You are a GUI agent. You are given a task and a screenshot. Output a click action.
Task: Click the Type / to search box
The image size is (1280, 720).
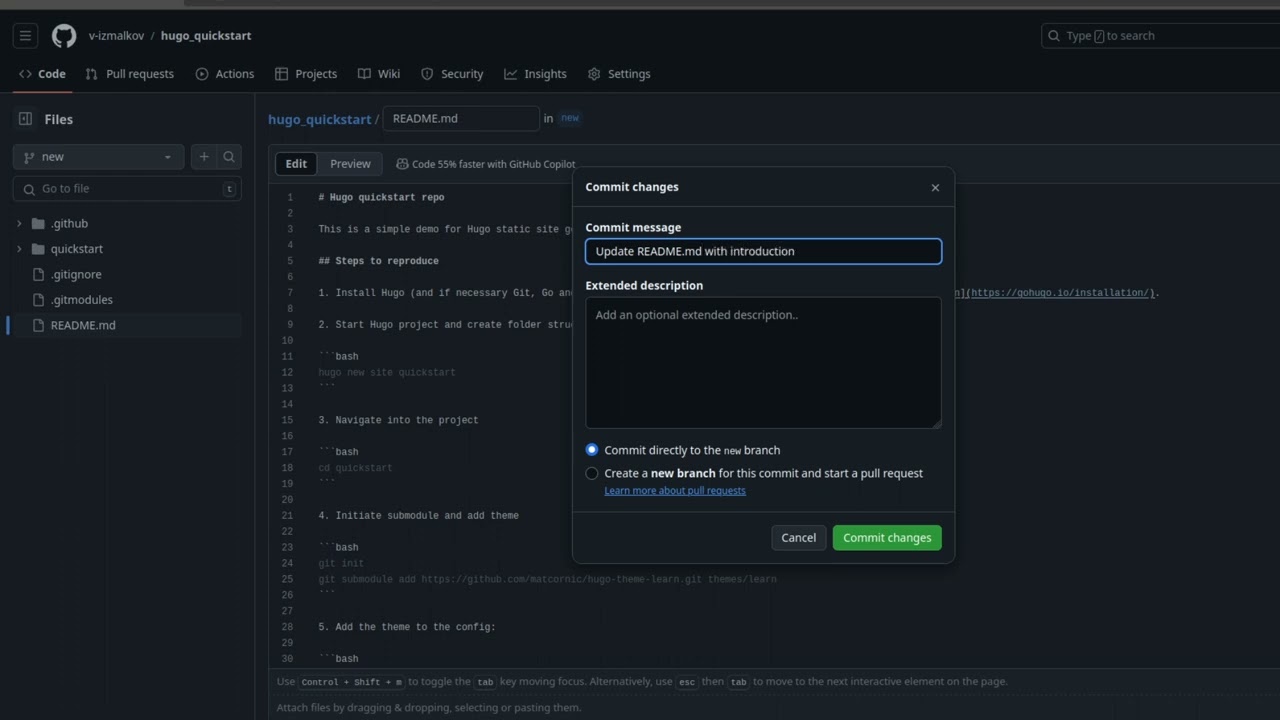pos(1160,36)
